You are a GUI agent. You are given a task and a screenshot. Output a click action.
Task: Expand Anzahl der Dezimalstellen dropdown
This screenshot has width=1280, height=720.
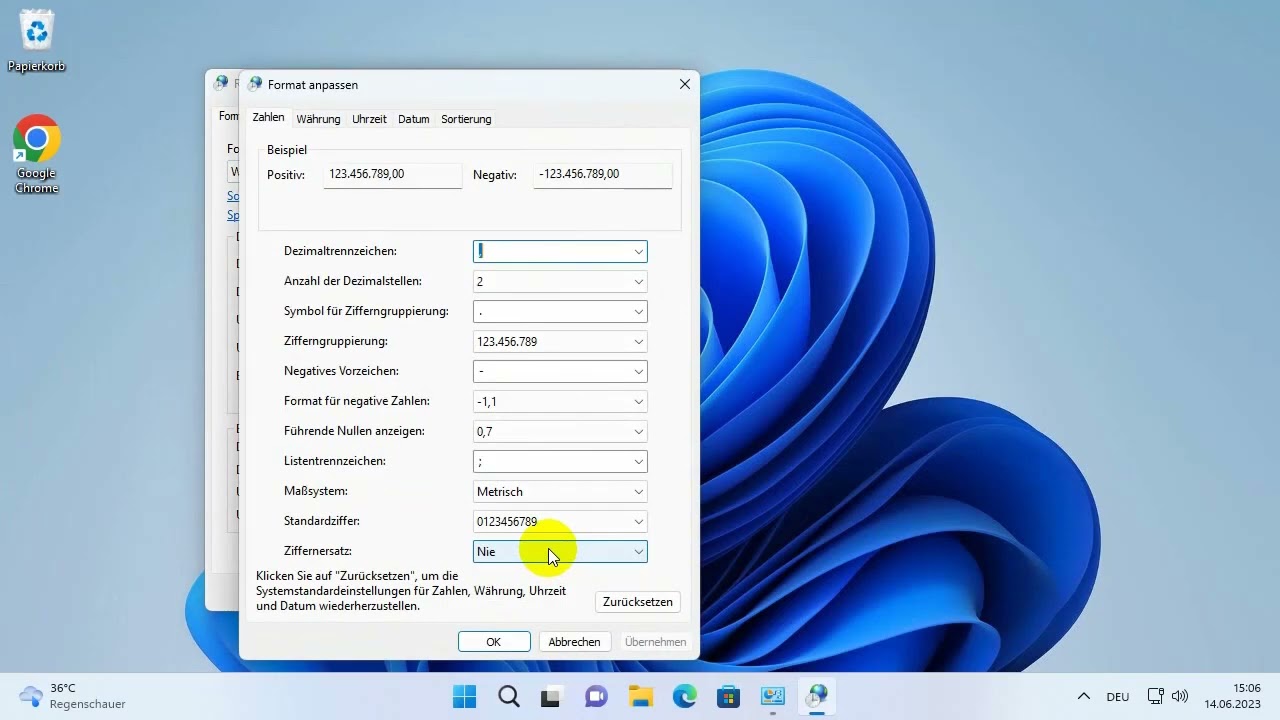pyautogui.click(x=638, y=282)
